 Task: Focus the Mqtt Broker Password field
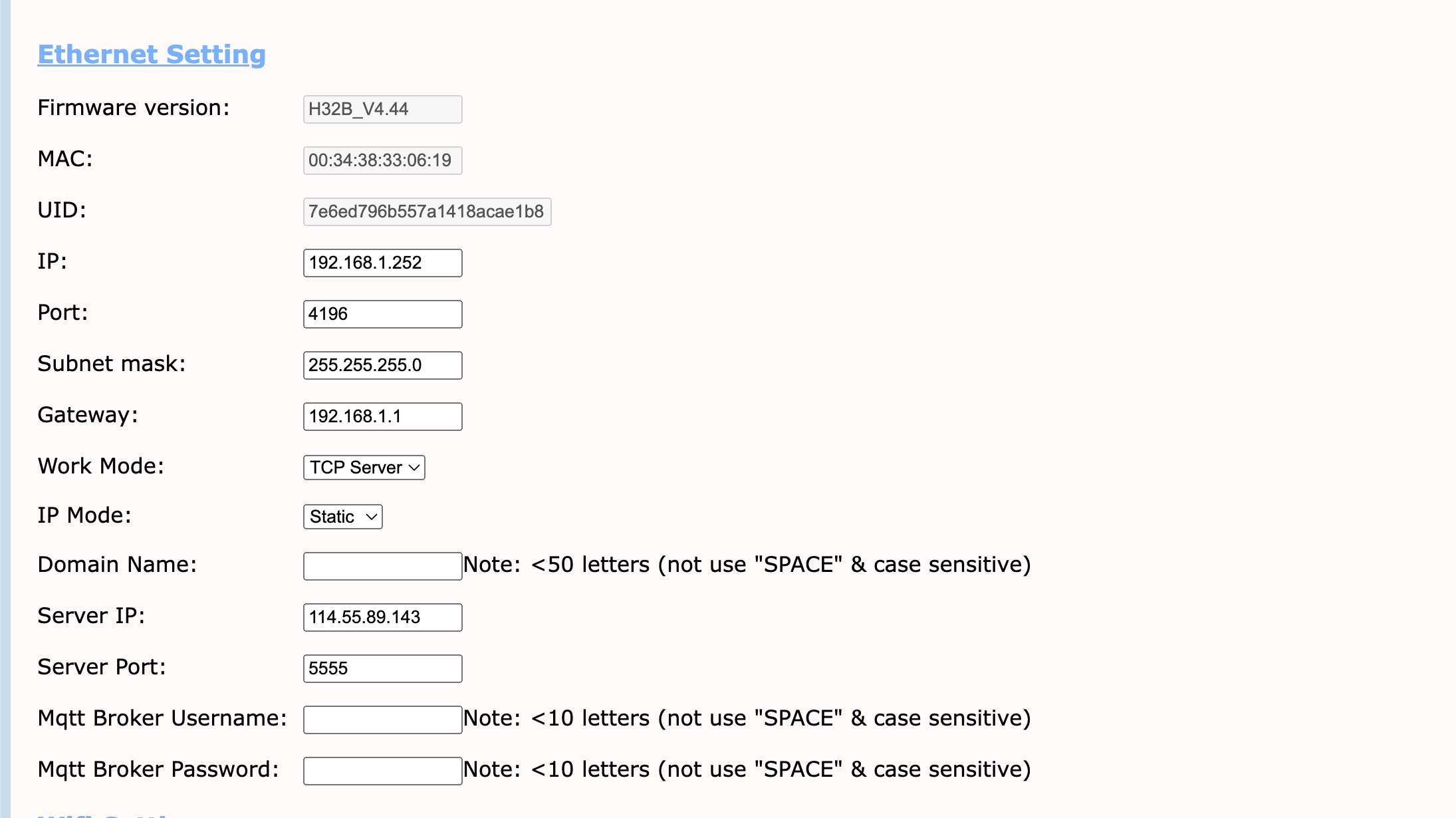[x=382, y=771]
